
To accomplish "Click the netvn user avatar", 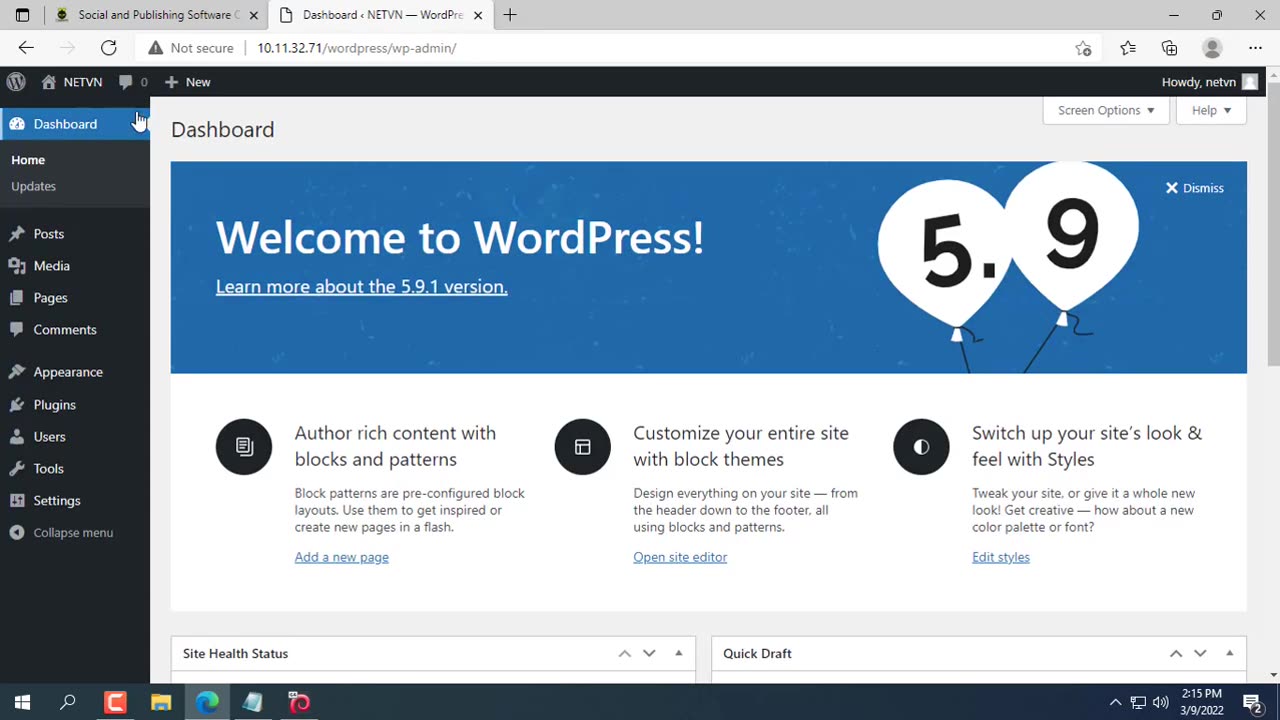I will [1250, 82].
